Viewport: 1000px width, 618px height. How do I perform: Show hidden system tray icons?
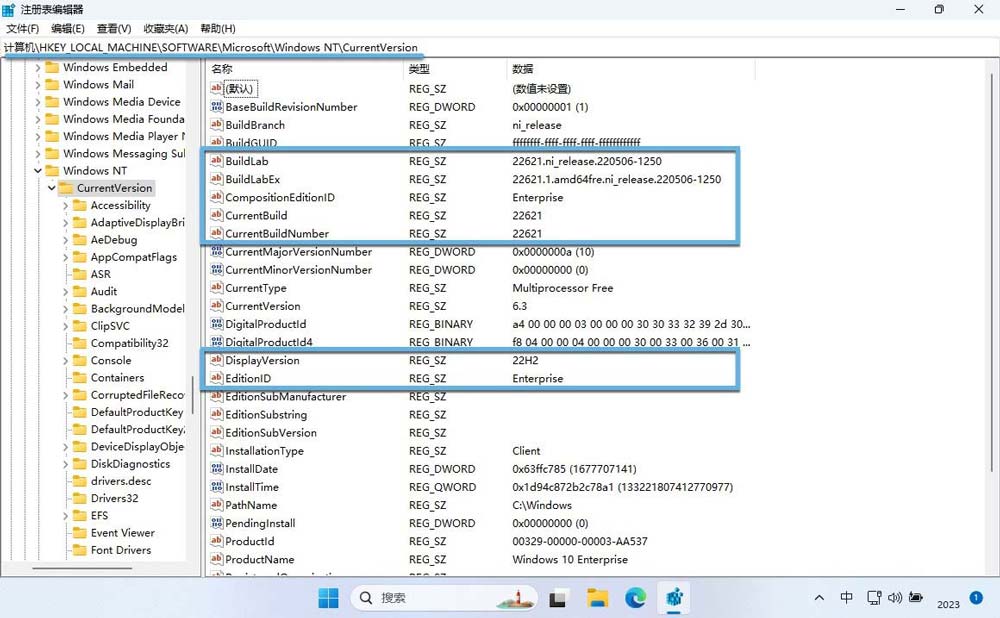(820, 598)
